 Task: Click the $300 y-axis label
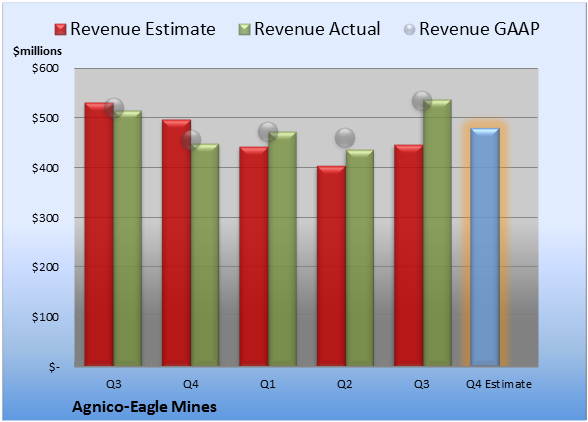coord(45,218)
